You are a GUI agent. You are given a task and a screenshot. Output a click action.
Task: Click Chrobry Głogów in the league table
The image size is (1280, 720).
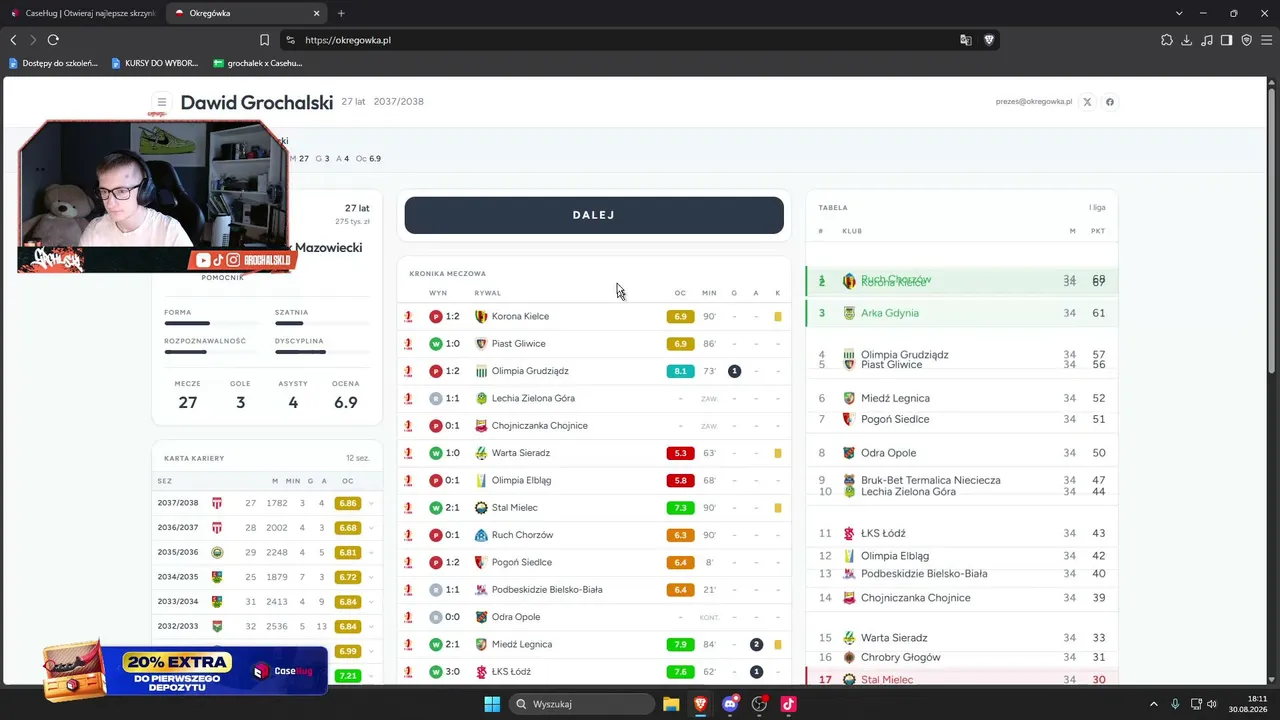(x=901, y=657)
